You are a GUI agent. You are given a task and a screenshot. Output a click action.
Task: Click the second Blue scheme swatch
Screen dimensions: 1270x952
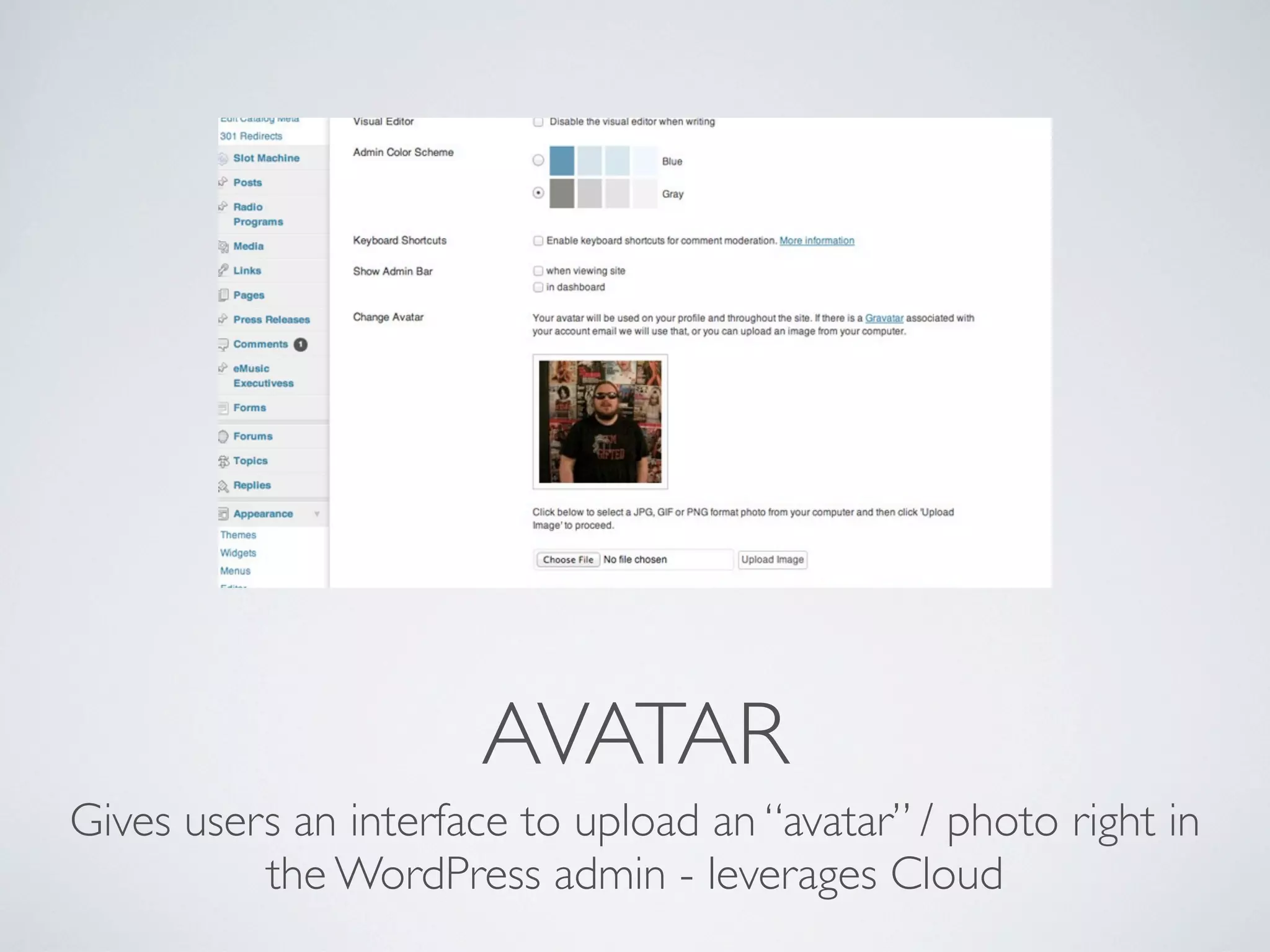(590, 161)
